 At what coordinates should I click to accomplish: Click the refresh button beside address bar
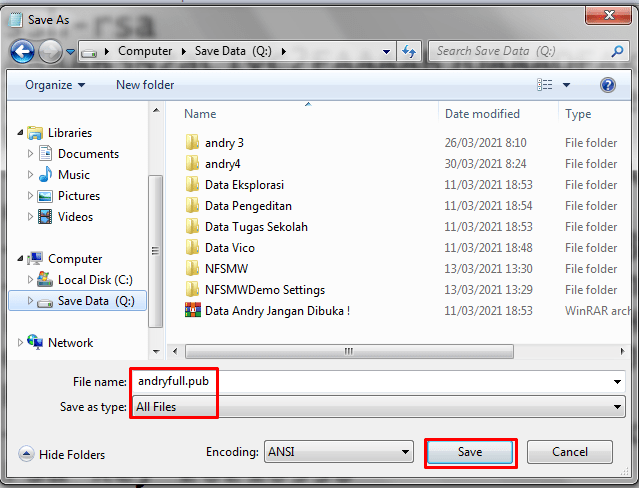[x=408, y=51]
